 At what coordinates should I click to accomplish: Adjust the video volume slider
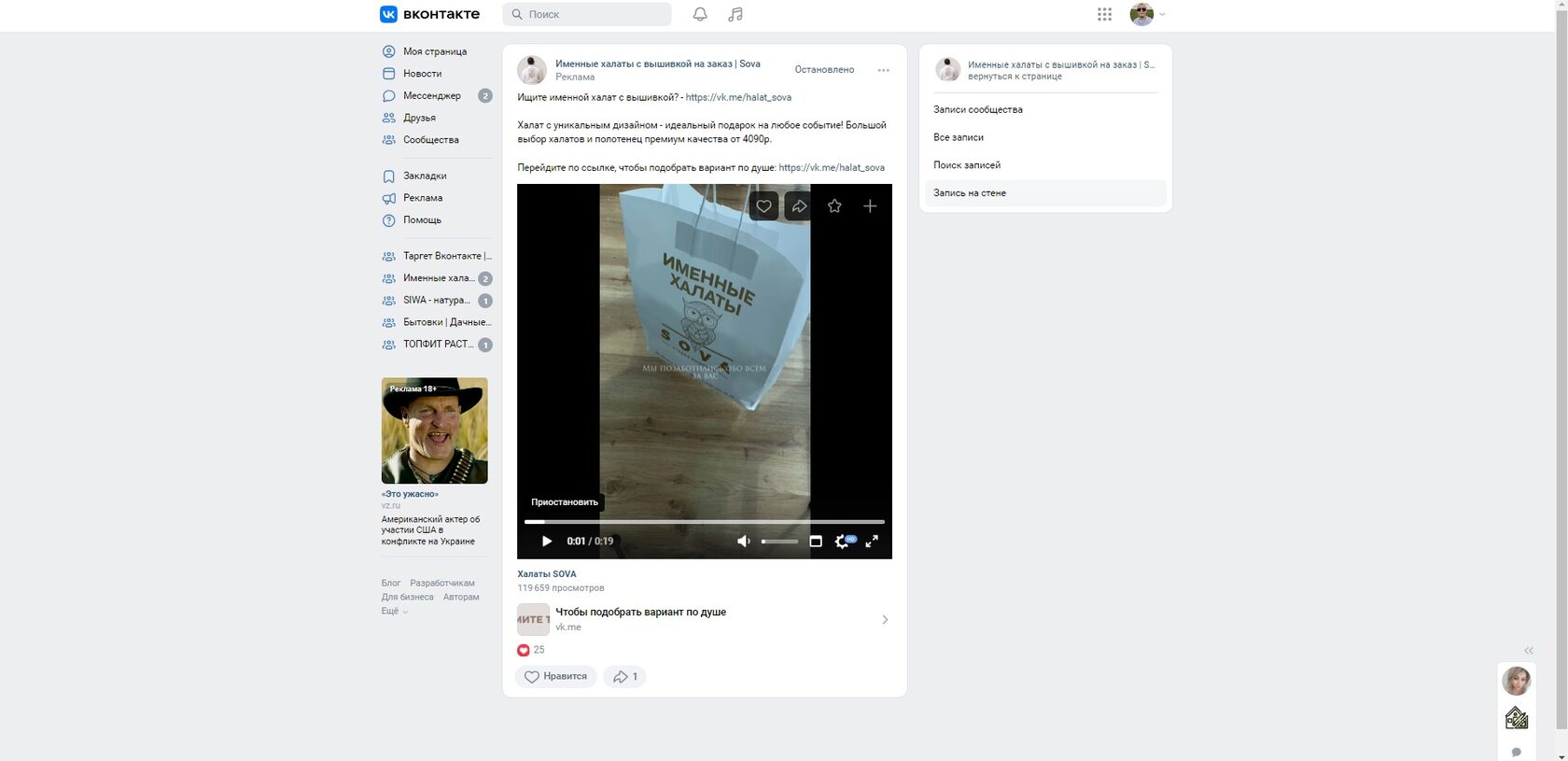pos(779,542)
